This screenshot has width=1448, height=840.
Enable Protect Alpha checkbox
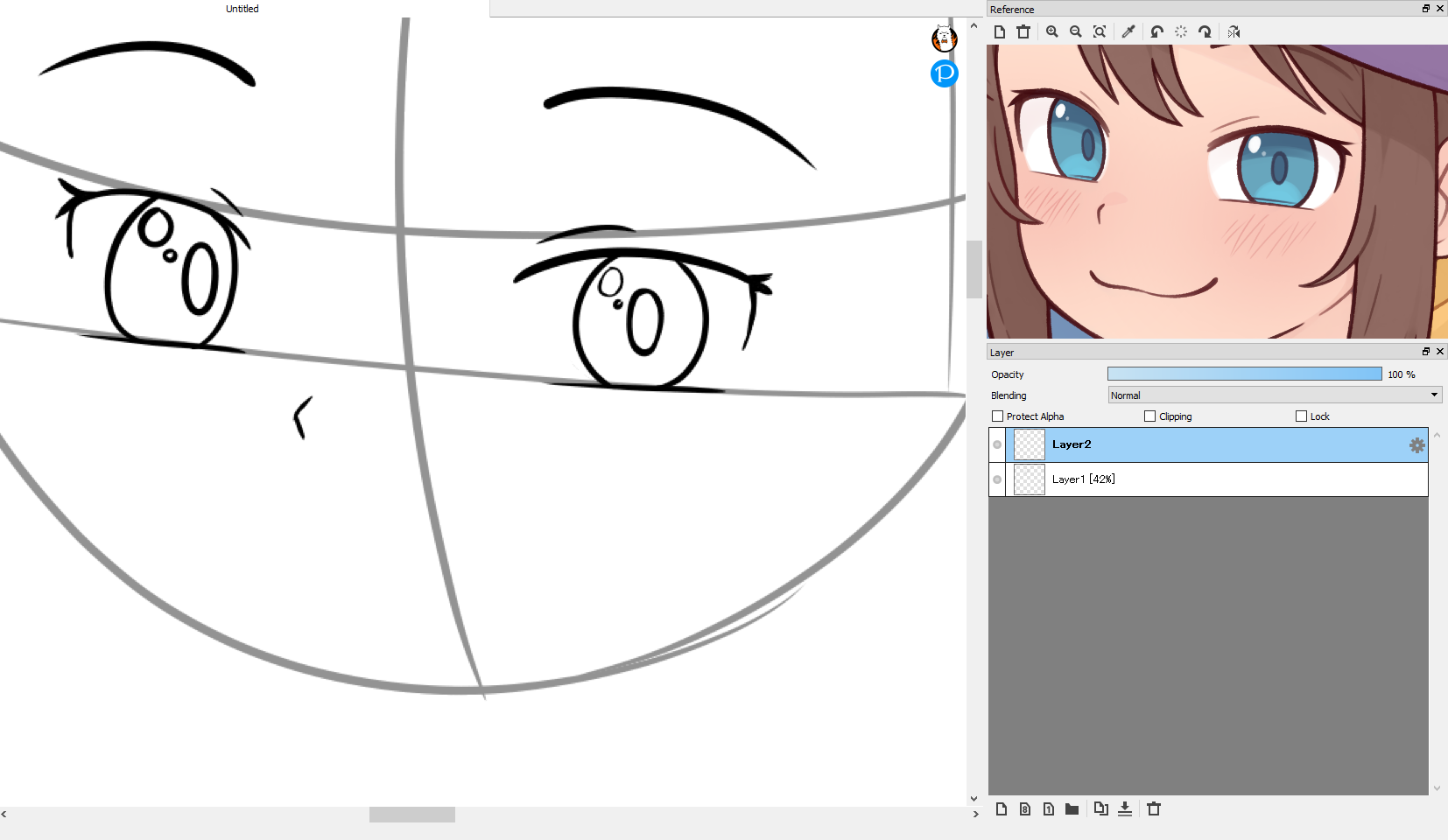(997, 416)
